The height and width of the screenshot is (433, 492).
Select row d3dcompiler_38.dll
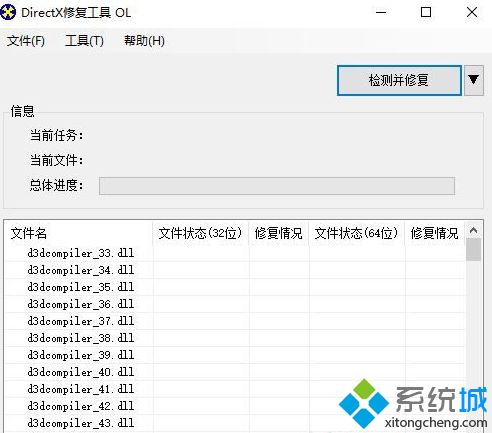coord(235,338)
